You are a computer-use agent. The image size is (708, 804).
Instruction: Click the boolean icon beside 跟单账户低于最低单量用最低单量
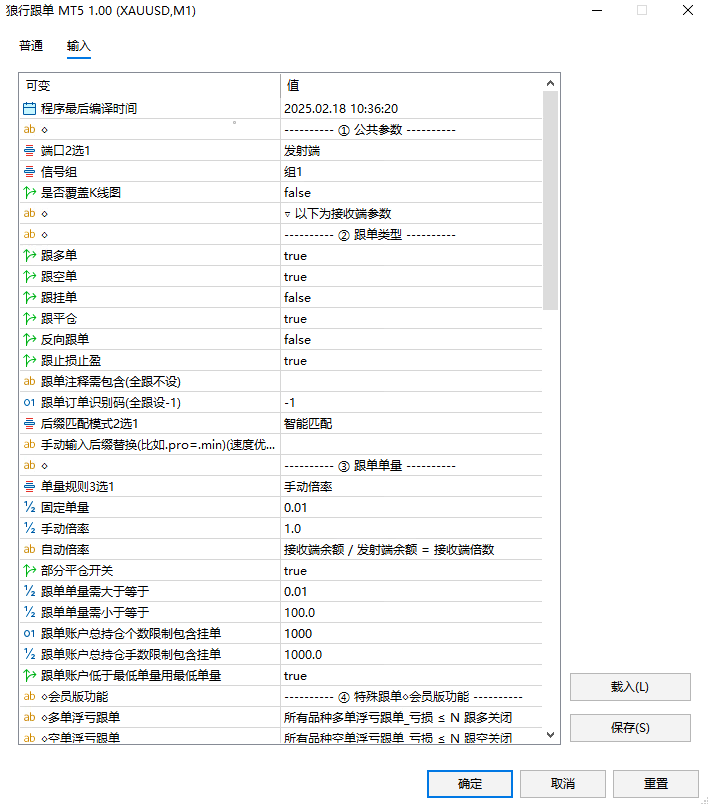click(x=30, y=676)
